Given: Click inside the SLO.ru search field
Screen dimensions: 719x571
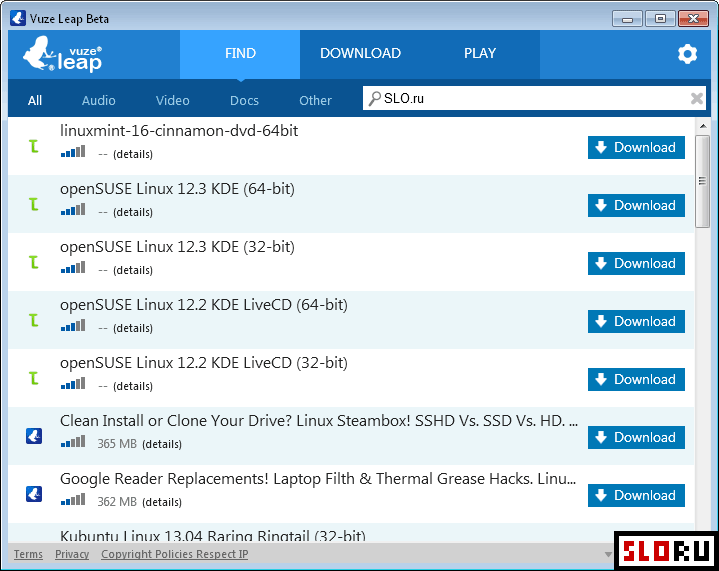Looking at the screenshot, I should click(x=534, y=98).
